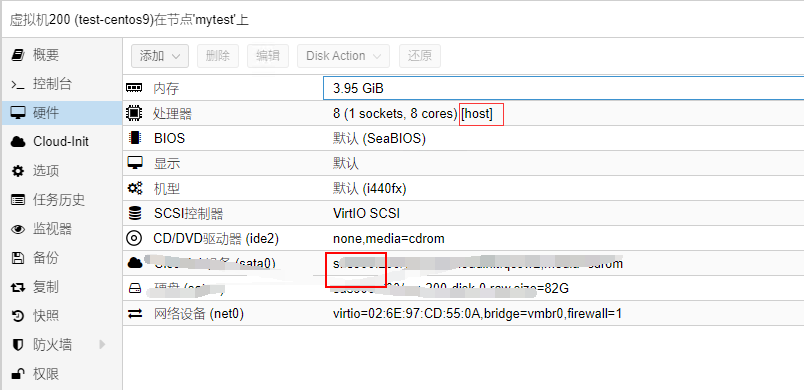
Task: Select the 硬件 hardware section
Action: 62,113
